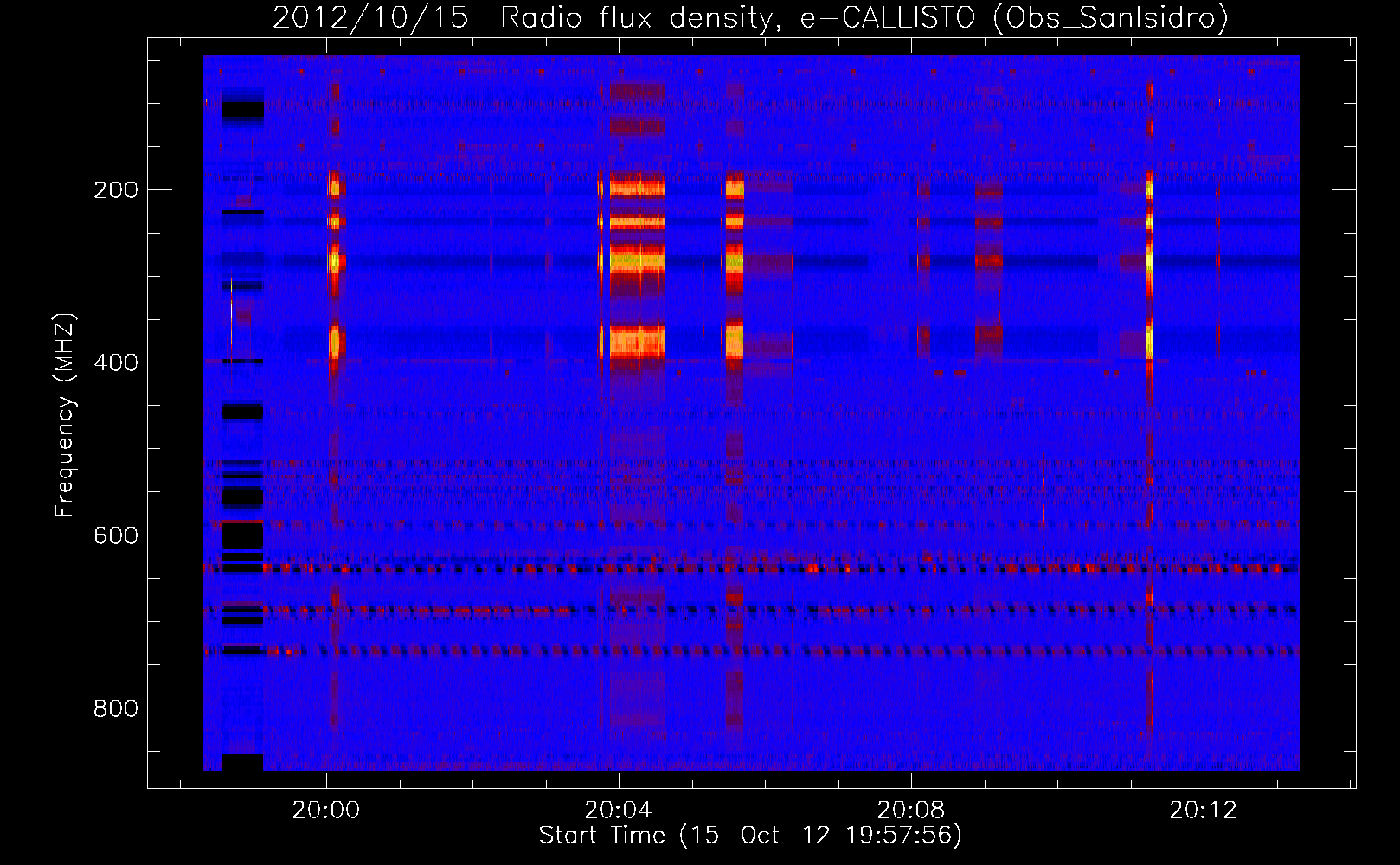This screenshot has width=1400, height=865.
Task: Click the 200 frequency tick label
Action: click(116, 190)
